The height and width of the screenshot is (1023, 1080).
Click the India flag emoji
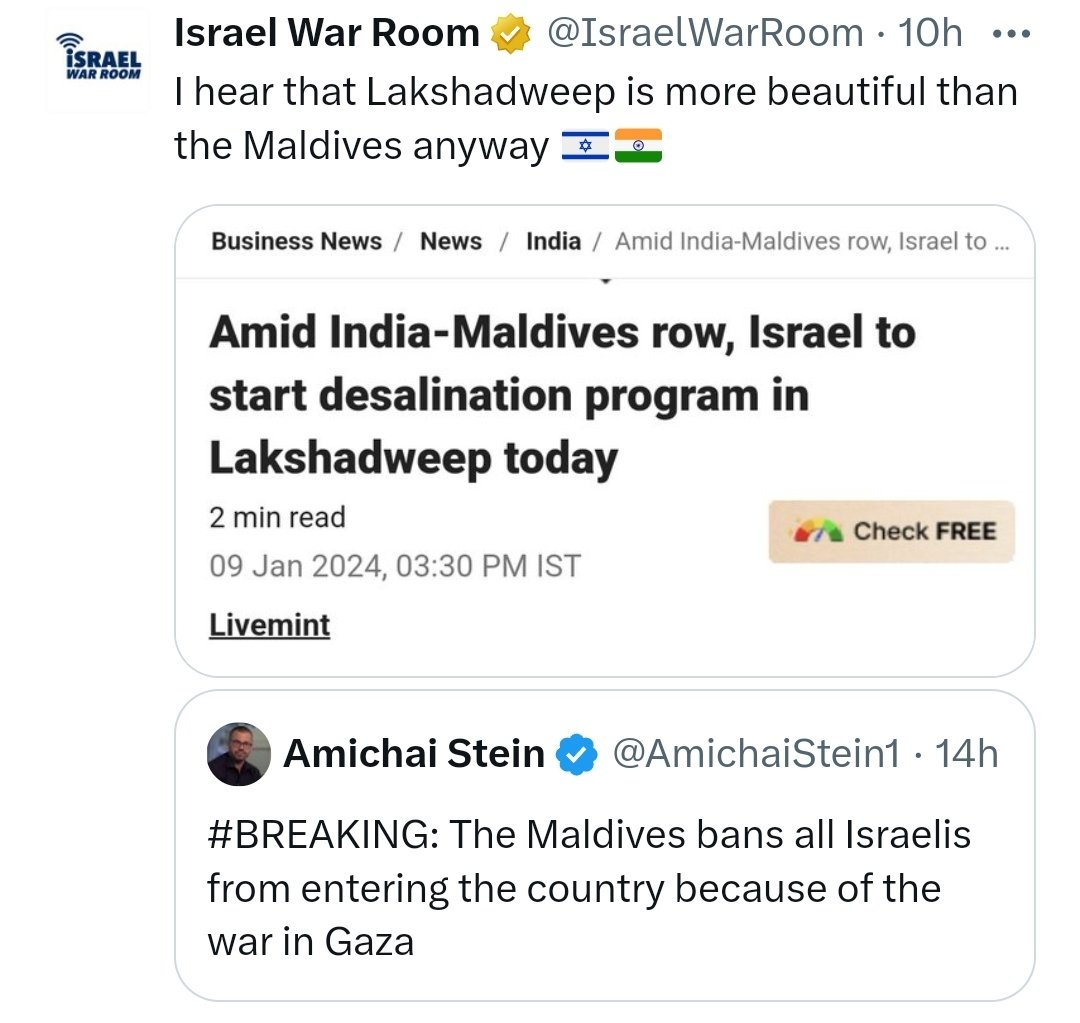point(638,148)
